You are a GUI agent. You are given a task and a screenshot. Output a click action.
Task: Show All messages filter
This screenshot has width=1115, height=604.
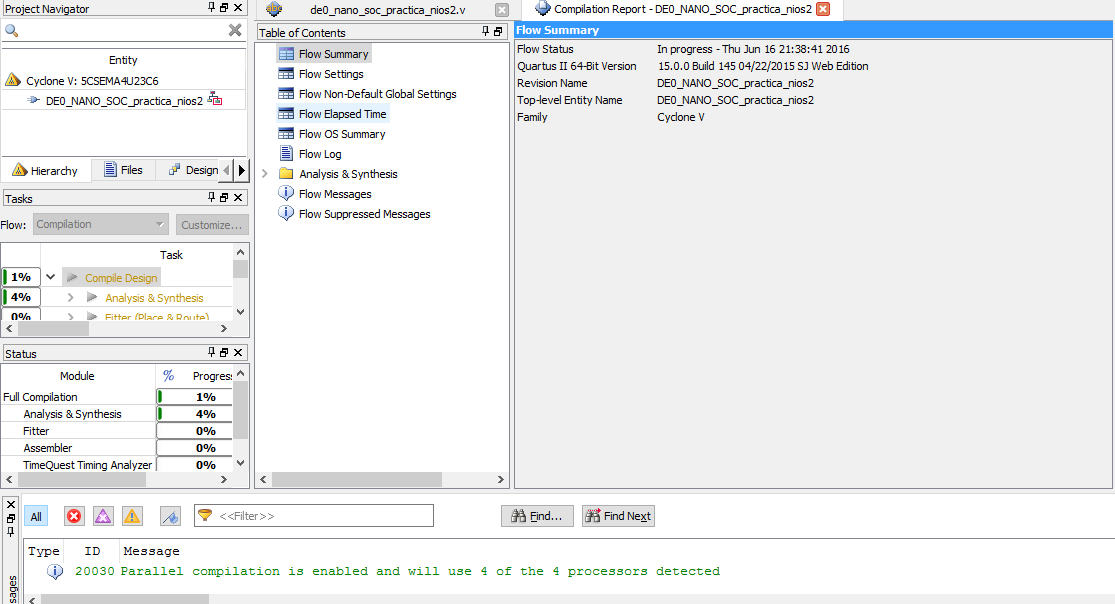click(x=36, y=516)
